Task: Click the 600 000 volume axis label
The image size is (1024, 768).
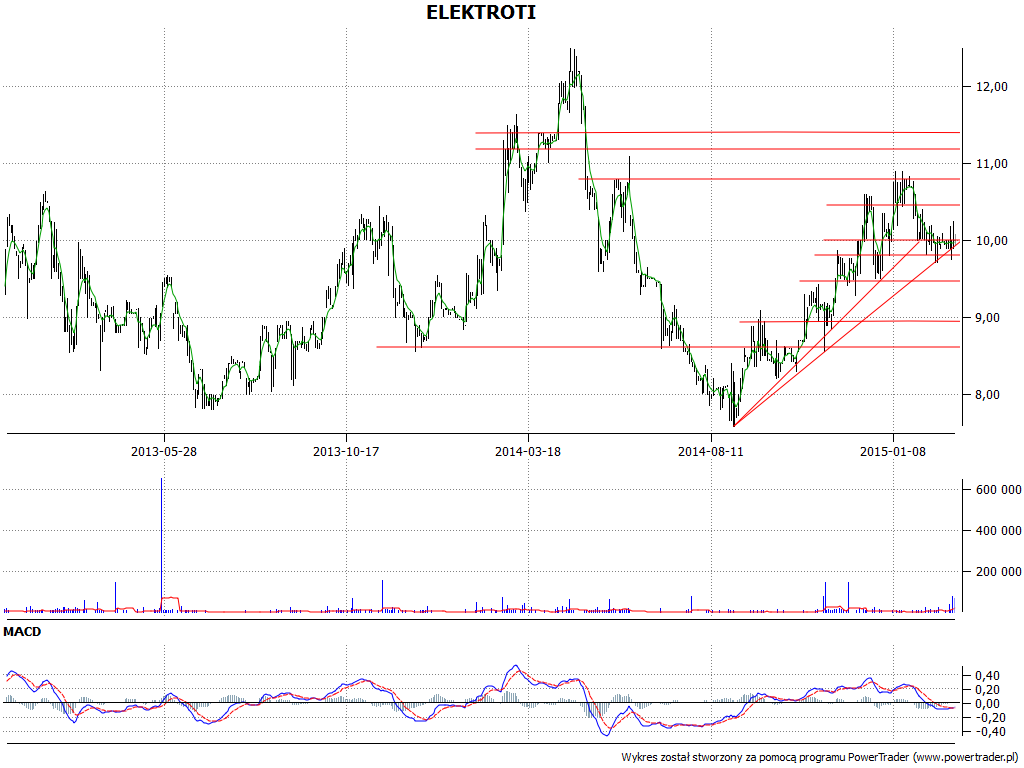Action: pos(999,490)
